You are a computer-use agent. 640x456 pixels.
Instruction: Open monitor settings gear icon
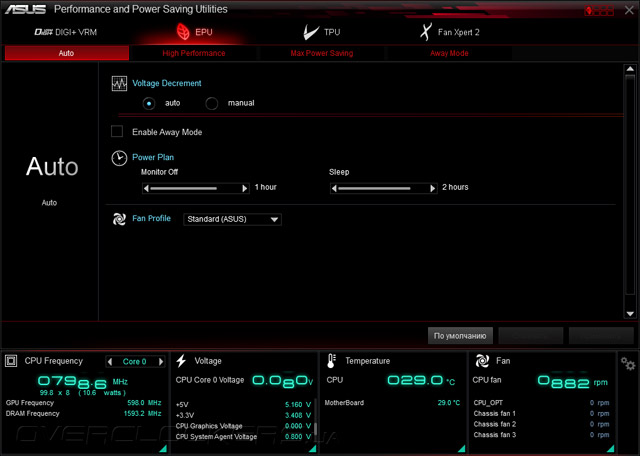[x=628, y=363]
